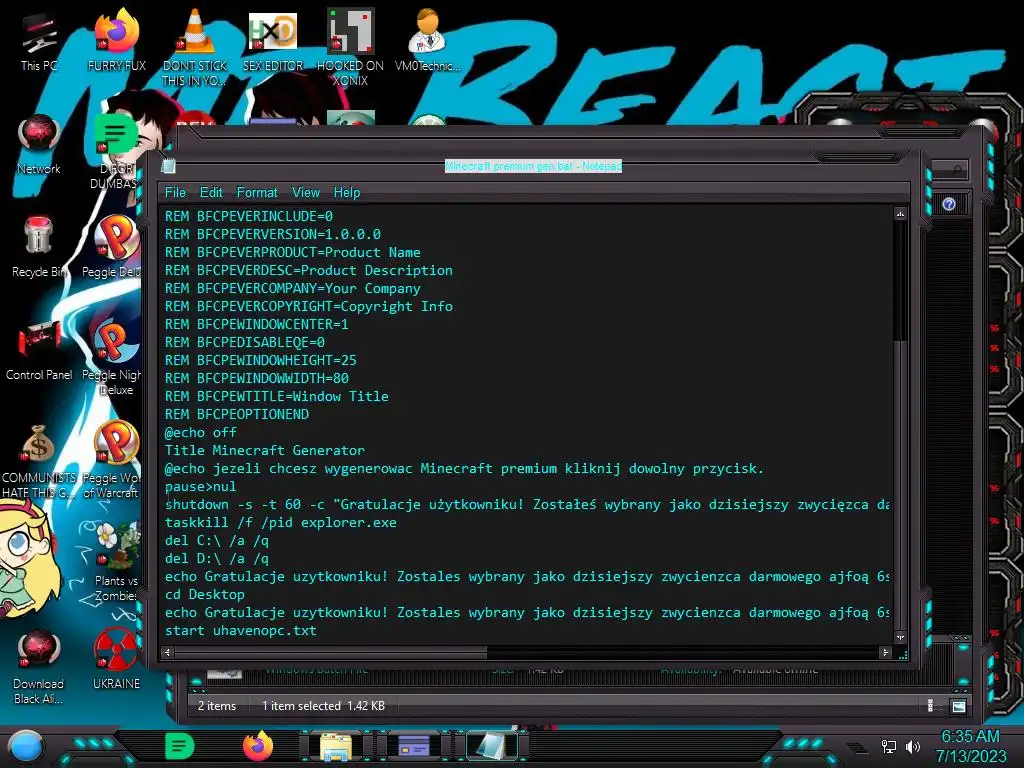Image resolution: width=1024 pixels, height=768 pixels.
Task: Click the blue help icon in Explorer window
Action: click(949, 204)
